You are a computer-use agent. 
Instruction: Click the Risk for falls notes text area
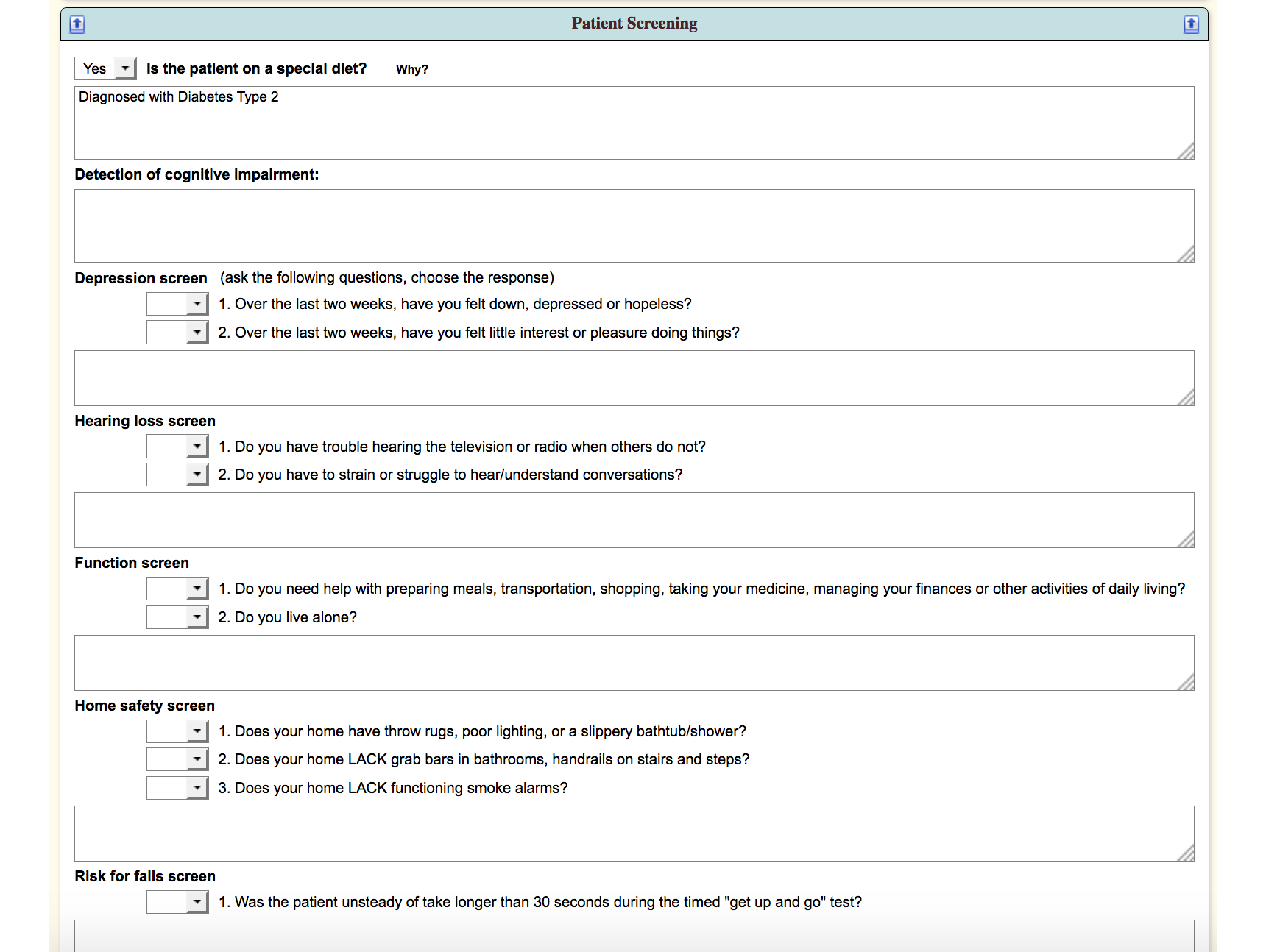coord(634,936)
